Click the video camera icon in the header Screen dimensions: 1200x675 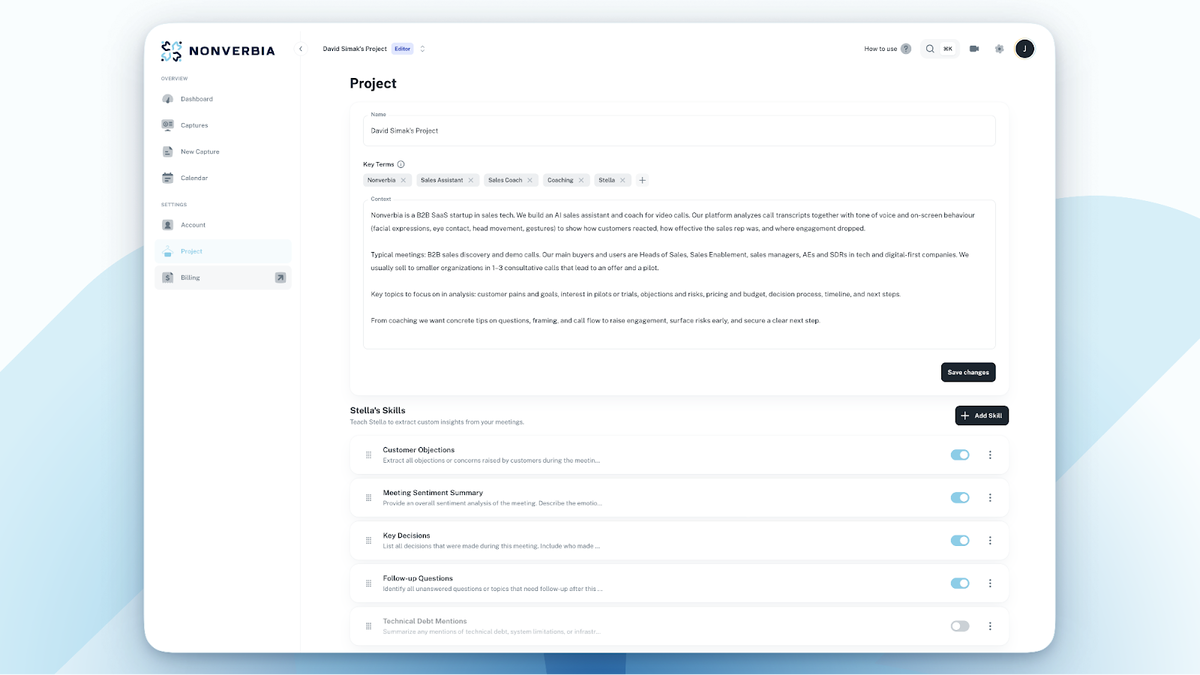point(974,48)
